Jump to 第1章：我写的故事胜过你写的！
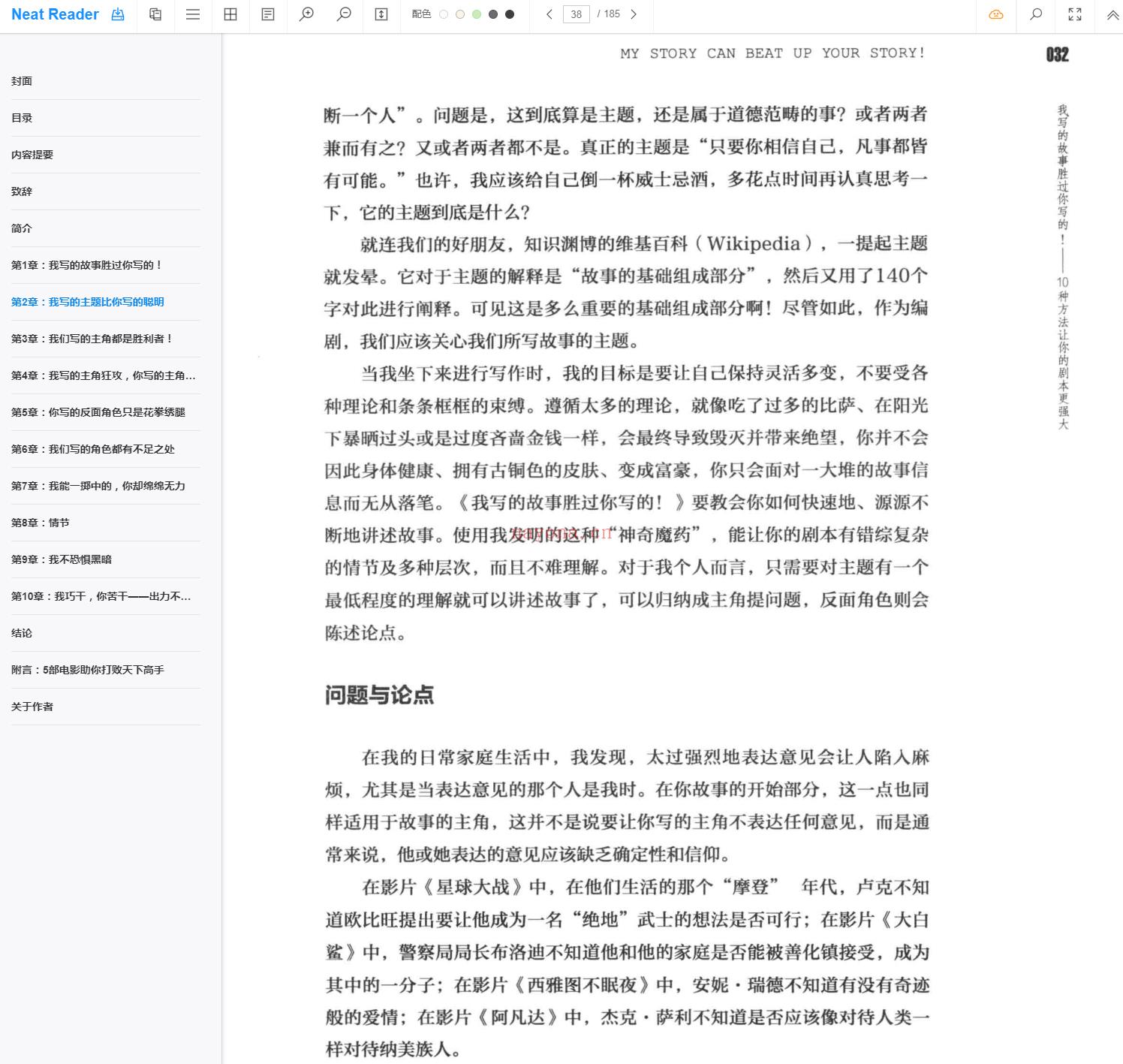 (x=106, y=265)
